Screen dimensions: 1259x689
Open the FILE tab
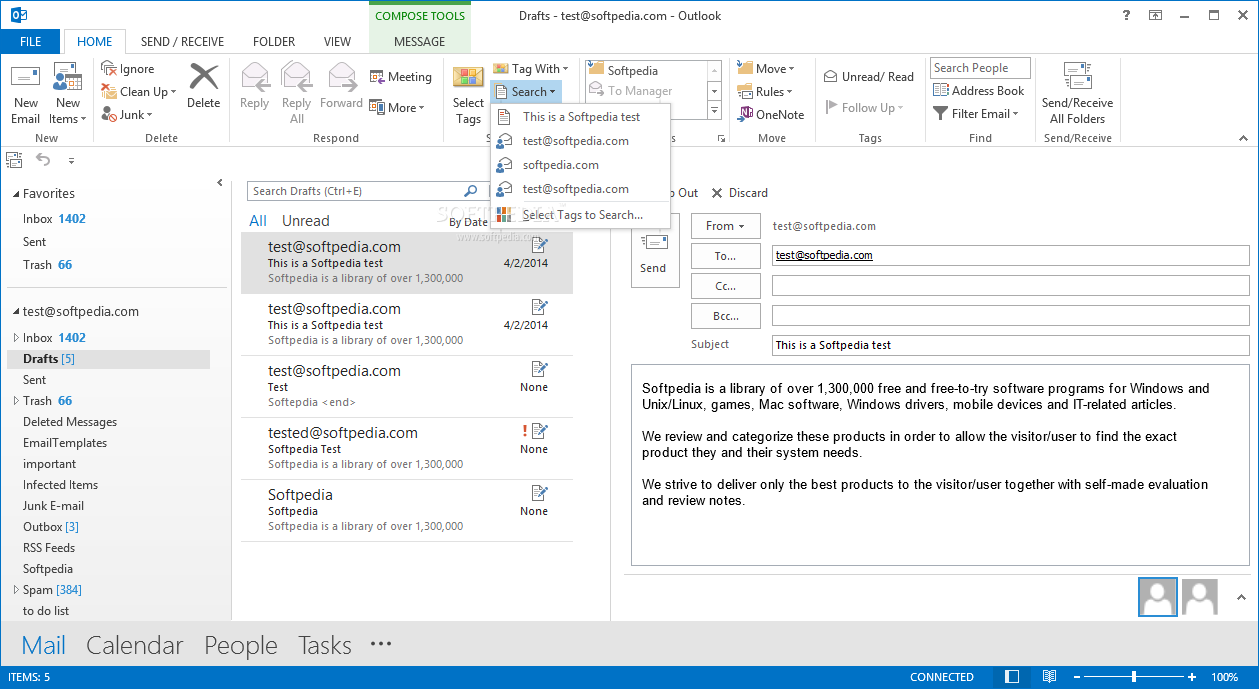point(30,42)
